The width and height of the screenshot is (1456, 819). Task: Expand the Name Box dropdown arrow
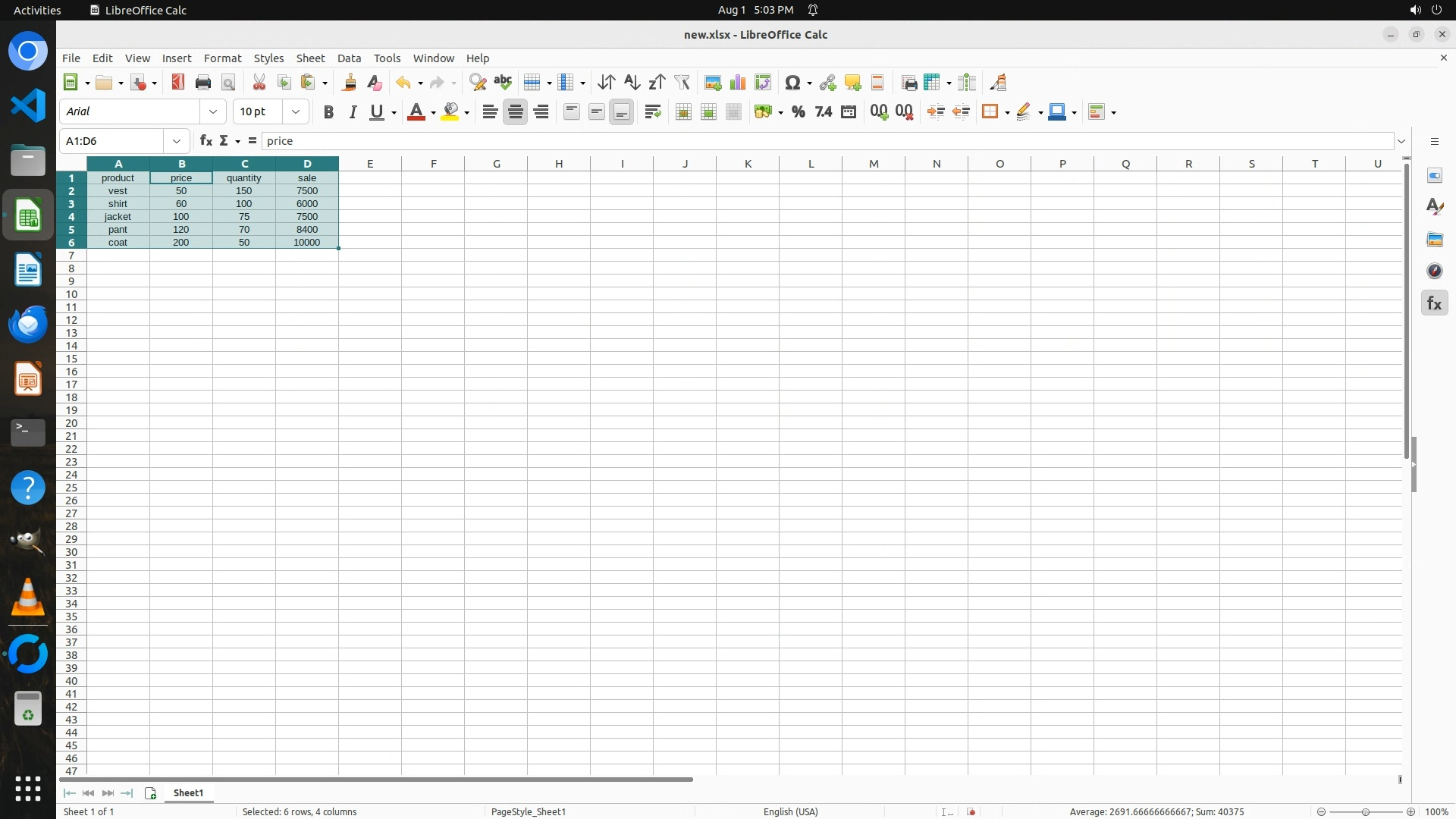(x=177, y=141)
